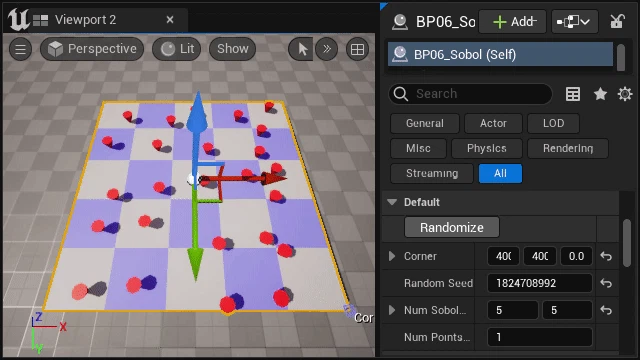Click the Num Points value field
This screenshot has width=640, height=360.
pos(540,337)
